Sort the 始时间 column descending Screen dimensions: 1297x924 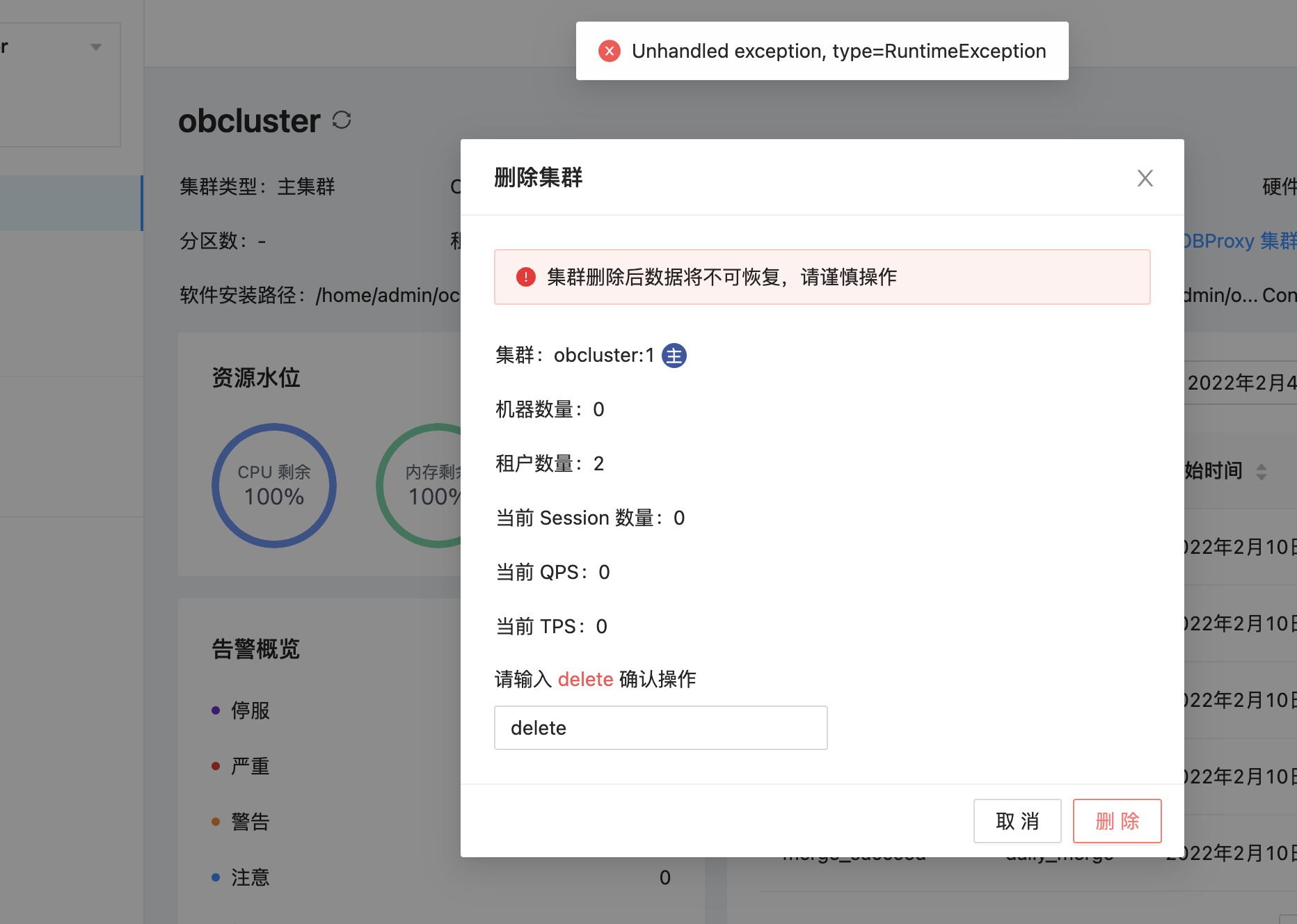(1260, 476)
